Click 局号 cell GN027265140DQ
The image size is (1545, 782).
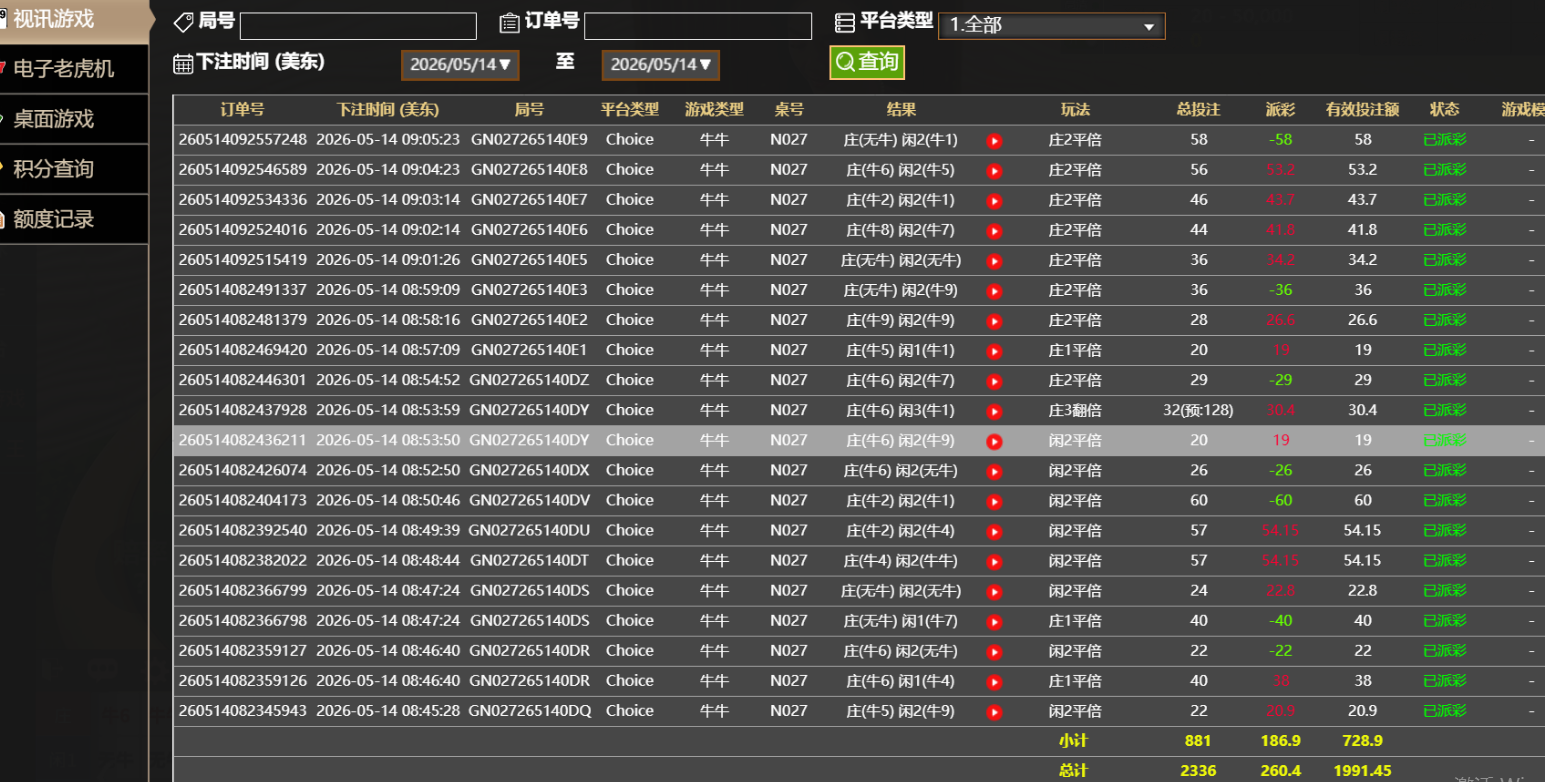(x=529, y=711)
